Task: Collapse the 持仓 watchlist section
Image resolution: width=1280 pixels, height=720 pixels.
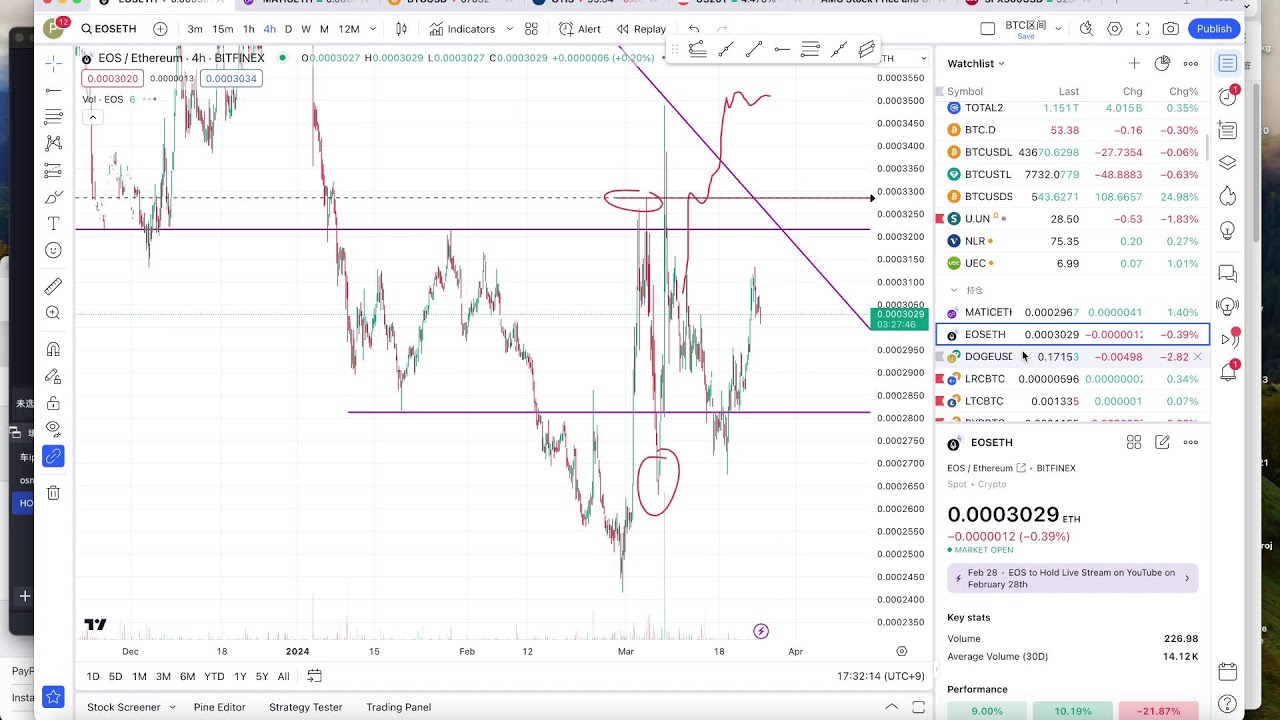Action: point(953,290)
